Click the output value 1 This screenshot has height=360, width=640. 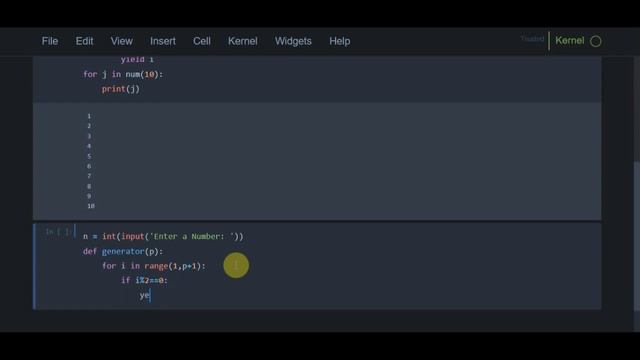(x=89, y=116)
